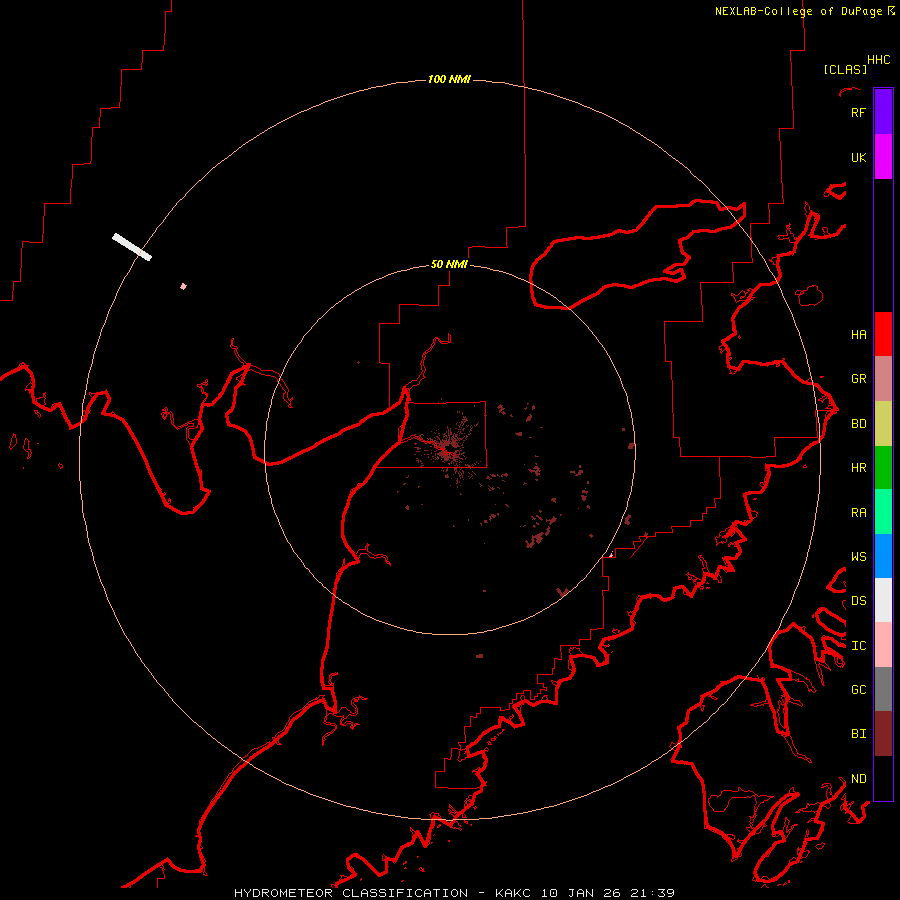900x900 pixels.
Task: Click the UK magenta legend swatch
Action: tap(883, 157)
